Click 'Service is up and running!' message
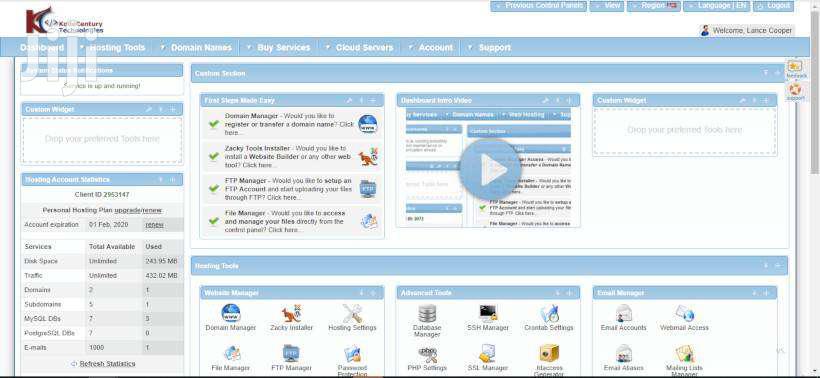Viewport: 820px width, 378px height. click(102, 86)
